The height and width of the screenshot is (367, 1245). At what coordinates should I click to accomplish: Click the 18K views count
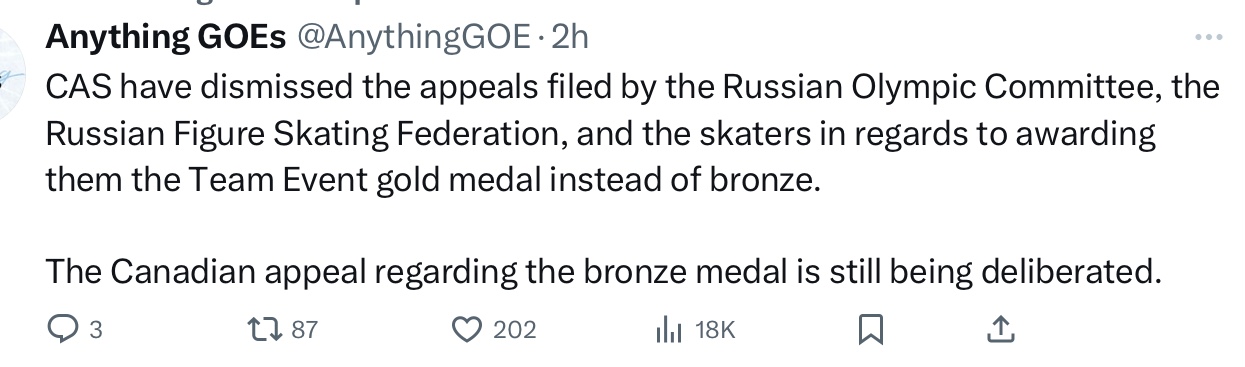pyautogui.click(x=714, y=330)
